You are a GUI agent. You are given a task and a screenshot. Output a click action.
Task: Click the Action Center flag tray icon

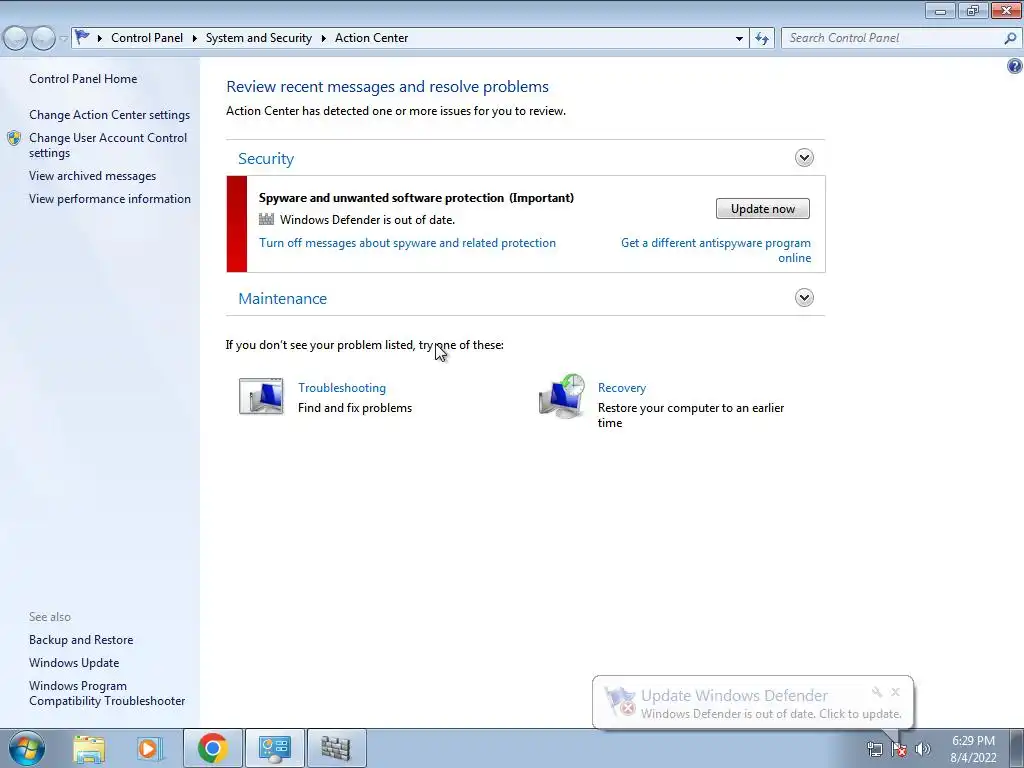point(899,749)
